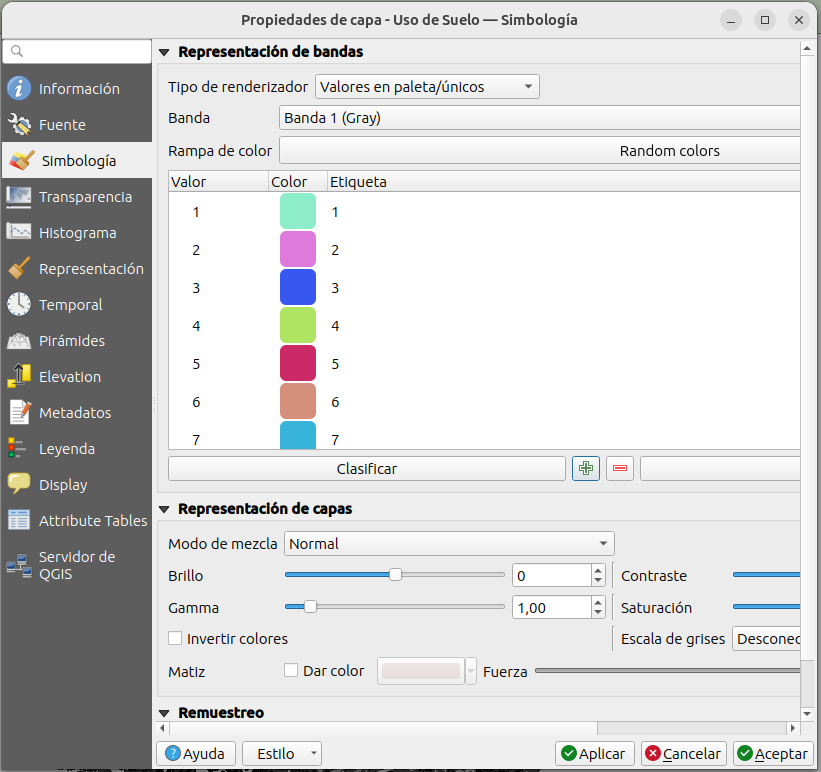
Task: Switch to the Transparencia tab
Action: click(x=85, y=197)
